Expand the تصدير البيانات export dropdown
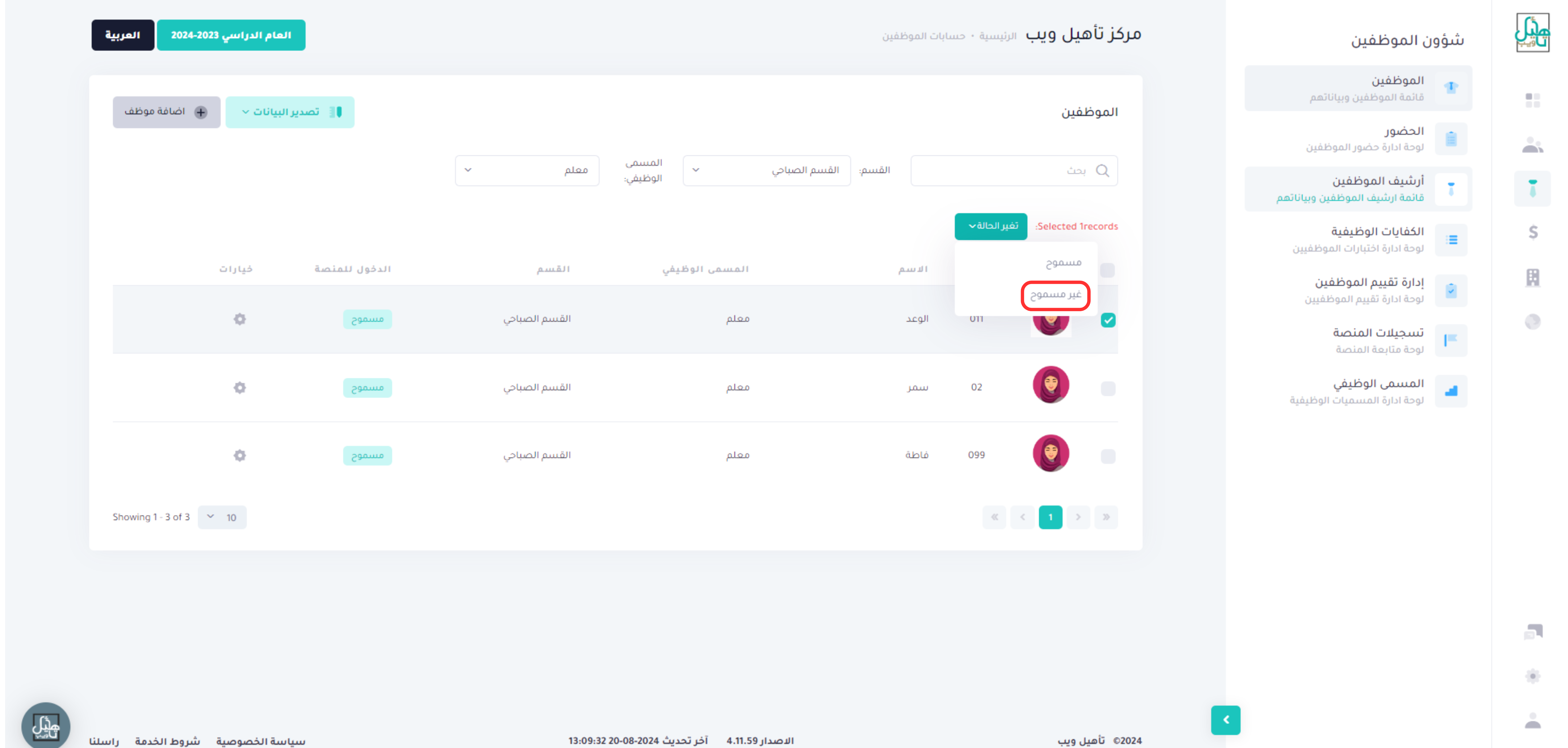1568x748 pixels. 290,112
